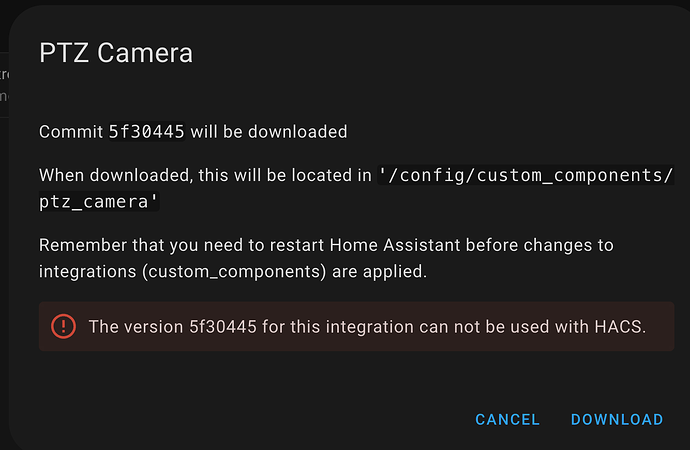Click the red error alert icon

[x=63, y=325]
